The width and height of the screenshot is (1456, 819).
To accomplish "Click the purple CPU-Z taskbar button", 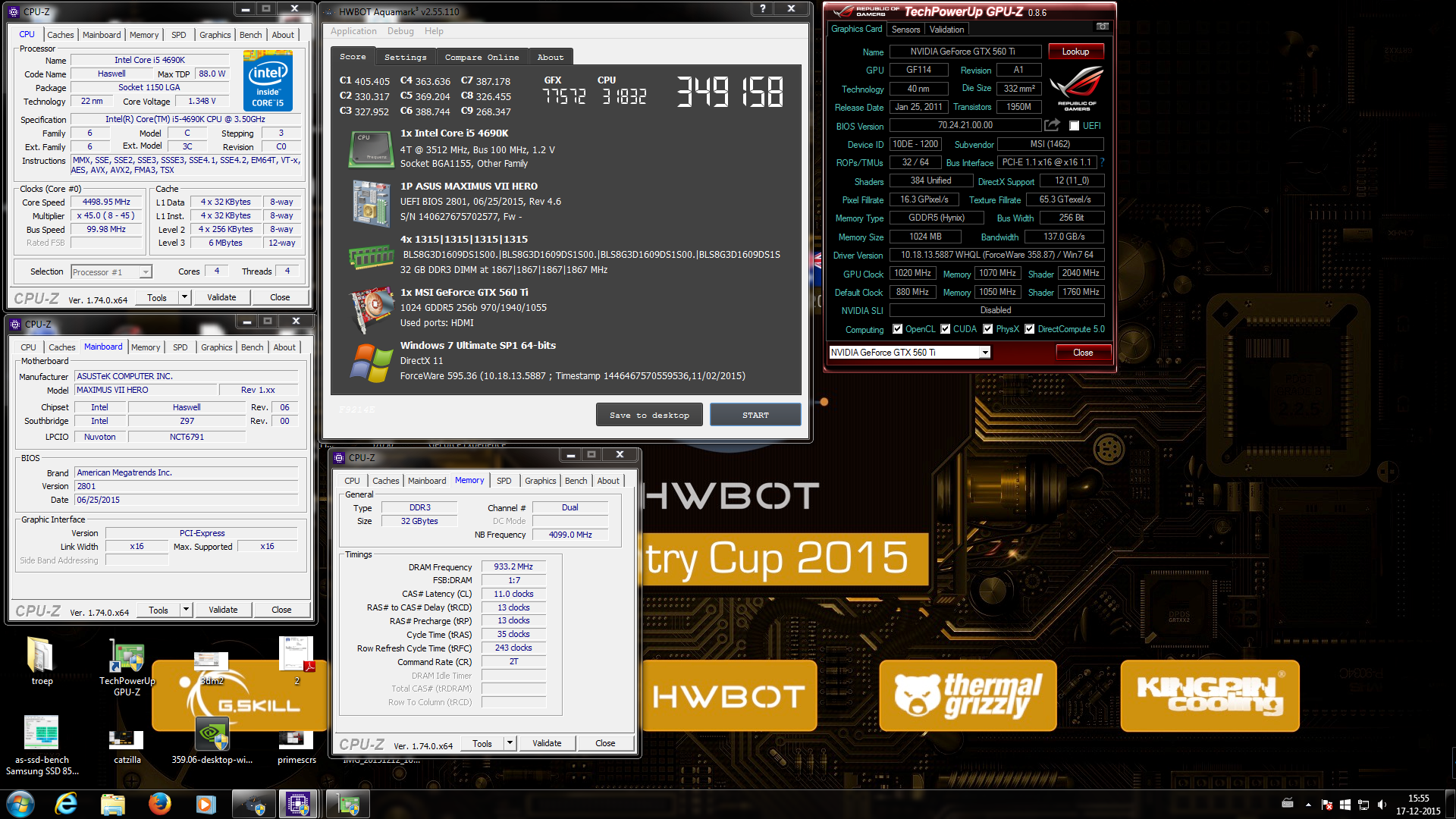I will [297, 803].
